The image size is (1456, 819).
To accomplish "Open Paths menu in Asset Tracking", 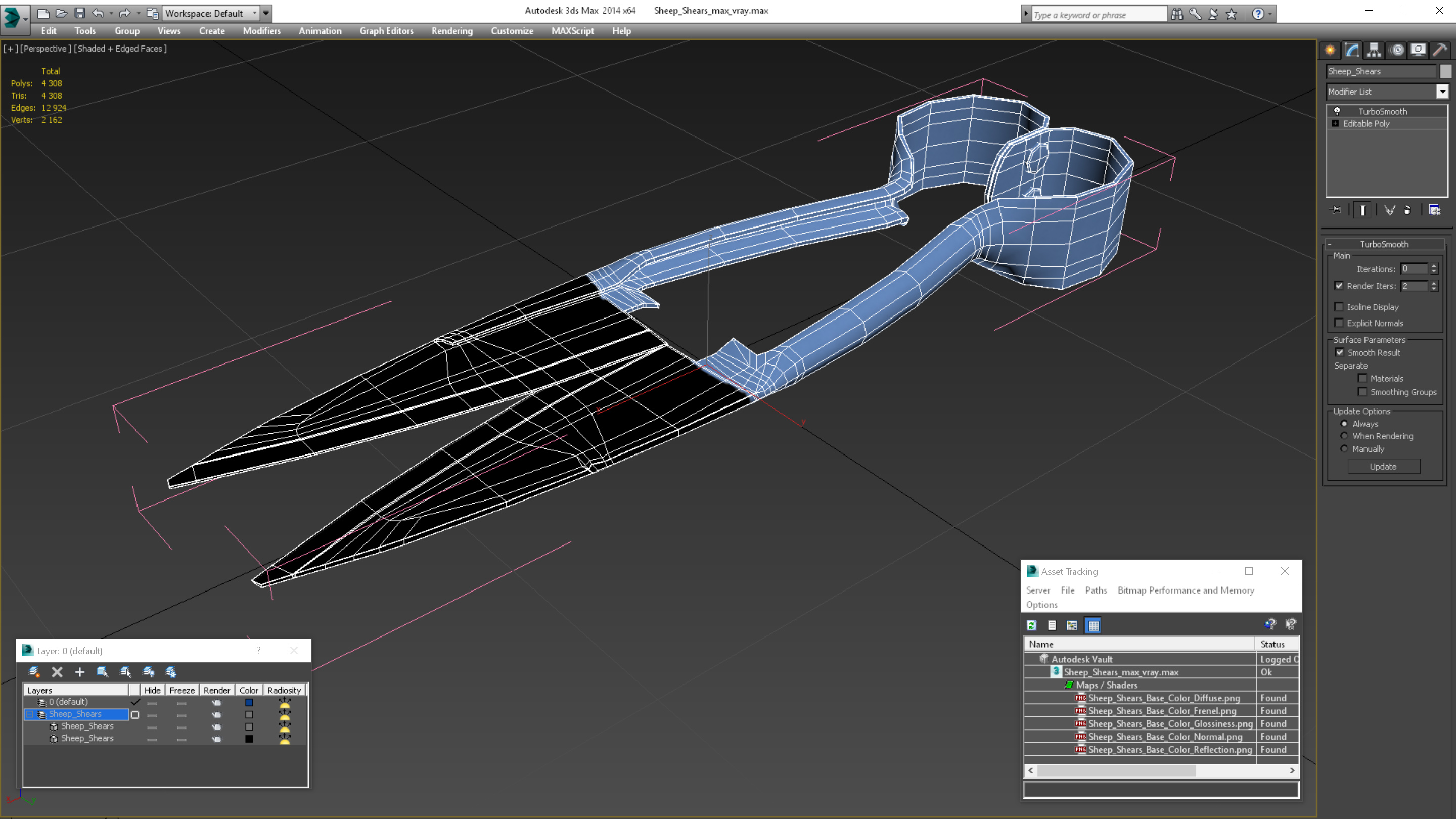I will pyautogui.click(x=1096, y=590).
